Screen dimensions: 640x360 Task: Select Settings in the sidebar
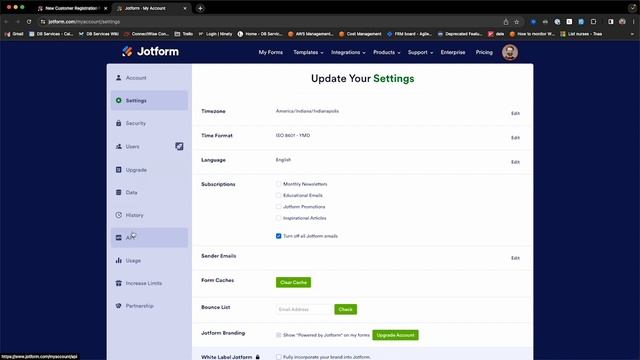(149, 100)
